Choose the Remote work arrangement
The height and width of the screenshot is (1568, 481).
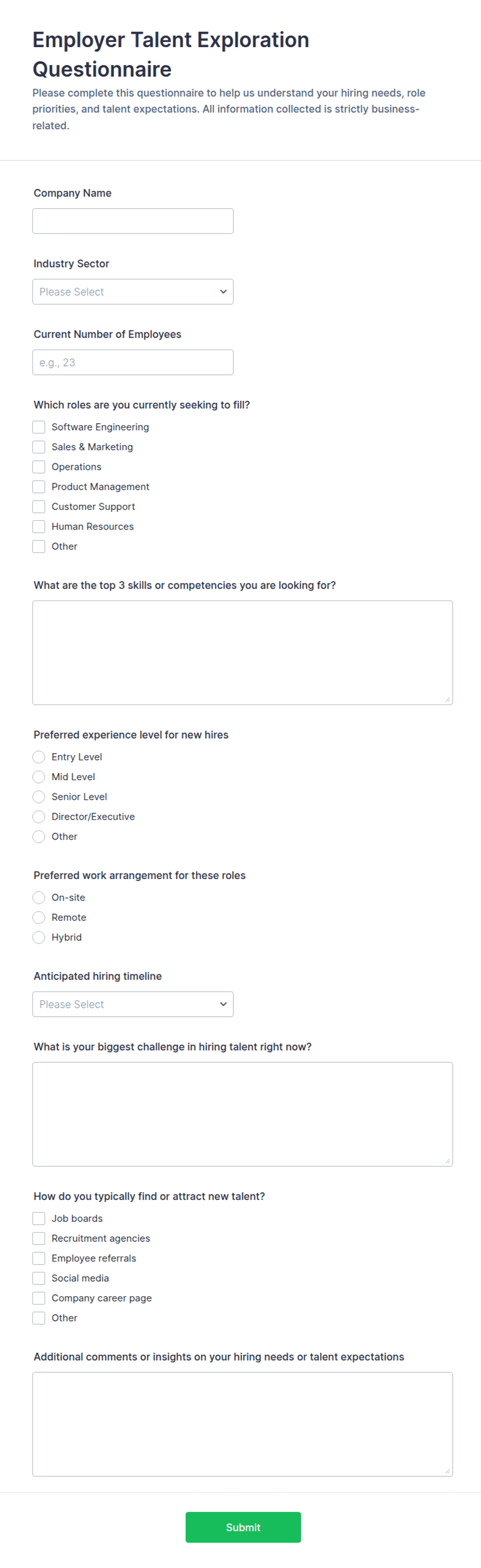pyautogui.click(x=39, y=917)
